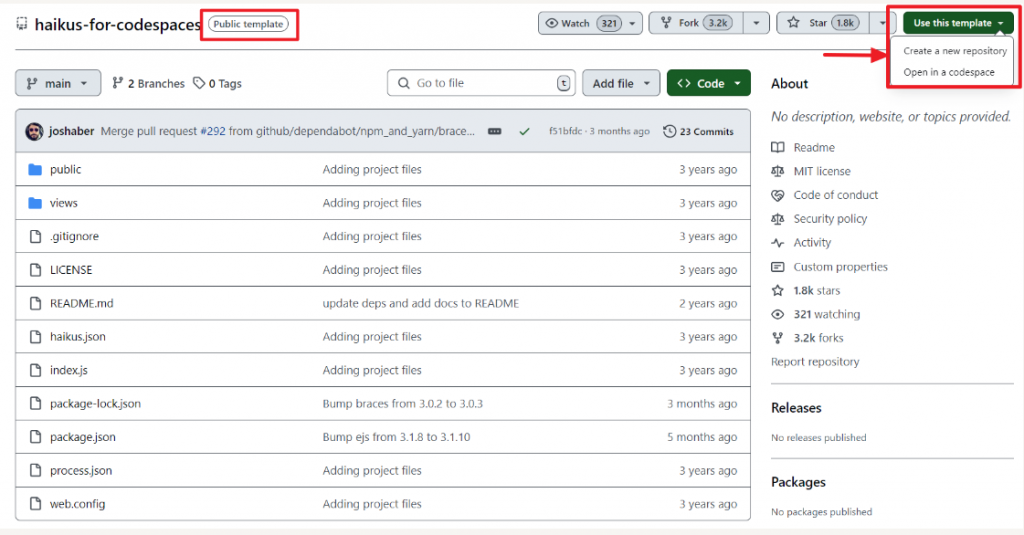Click the fork icon beside 3.2k forks
This screenshot has height=535, width=1024.
777,338
